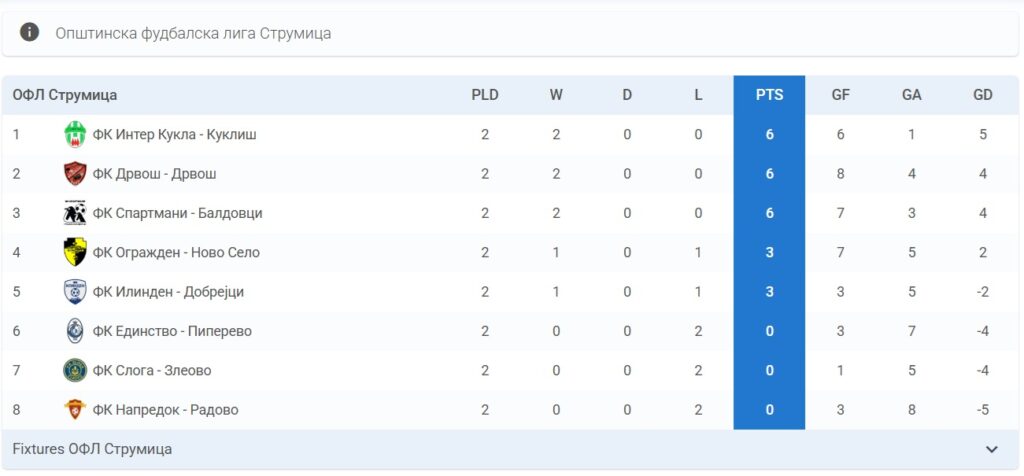Click the ФК Дрвош club crest
1024x476 pixels.
[75, 174]
